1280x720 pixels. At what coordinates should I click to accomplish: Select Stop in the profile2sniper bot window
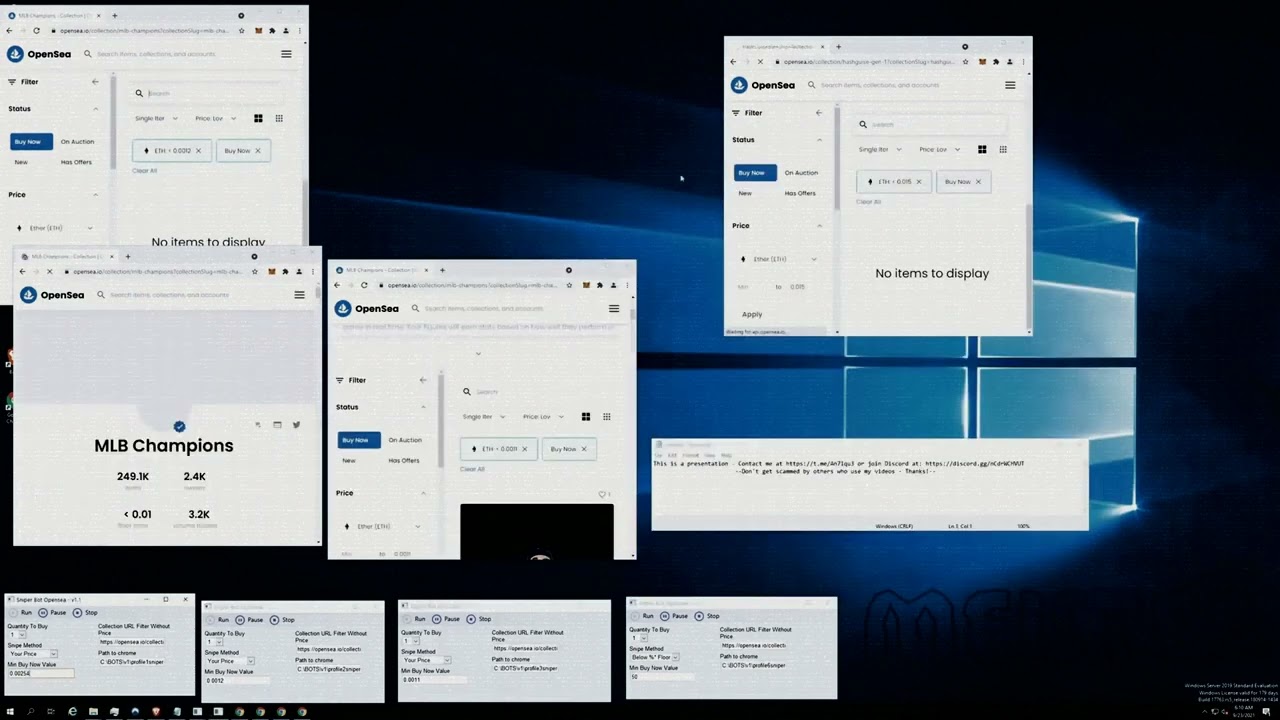click(282, 620)
